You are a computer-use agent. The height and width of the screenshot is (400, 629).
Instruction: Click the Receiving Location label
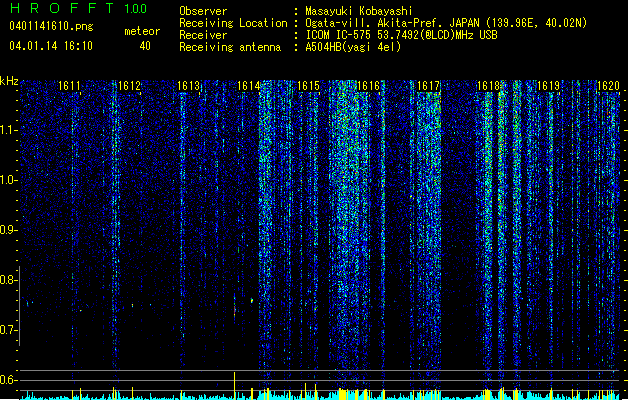point(233,23)
